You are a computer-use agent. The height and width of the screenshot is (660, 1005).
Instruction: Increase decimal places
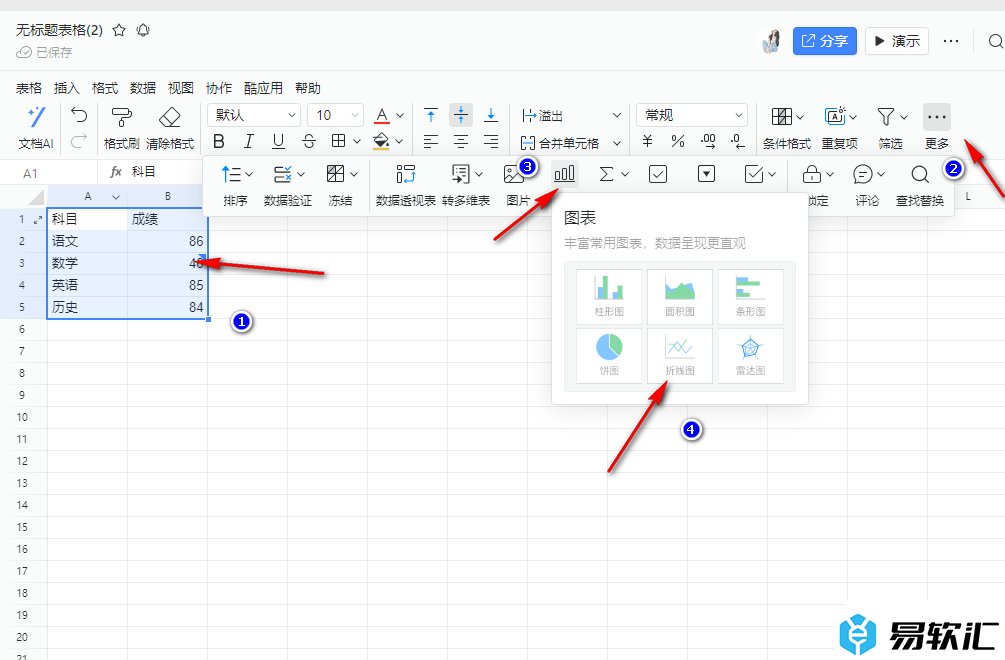[708, 142]
